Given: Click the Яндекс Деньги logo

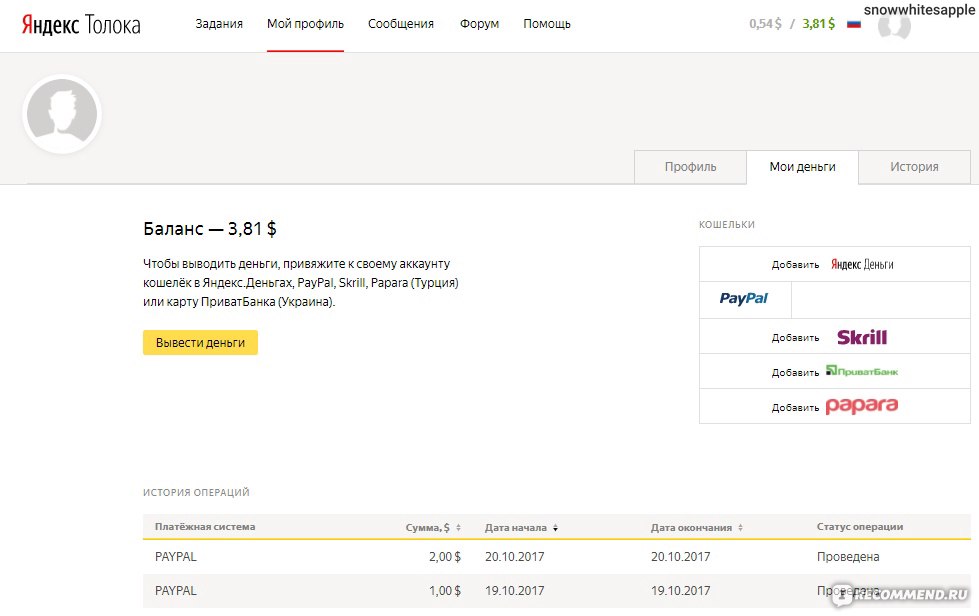Looking at the screenshot, I should tap(862, 265).
